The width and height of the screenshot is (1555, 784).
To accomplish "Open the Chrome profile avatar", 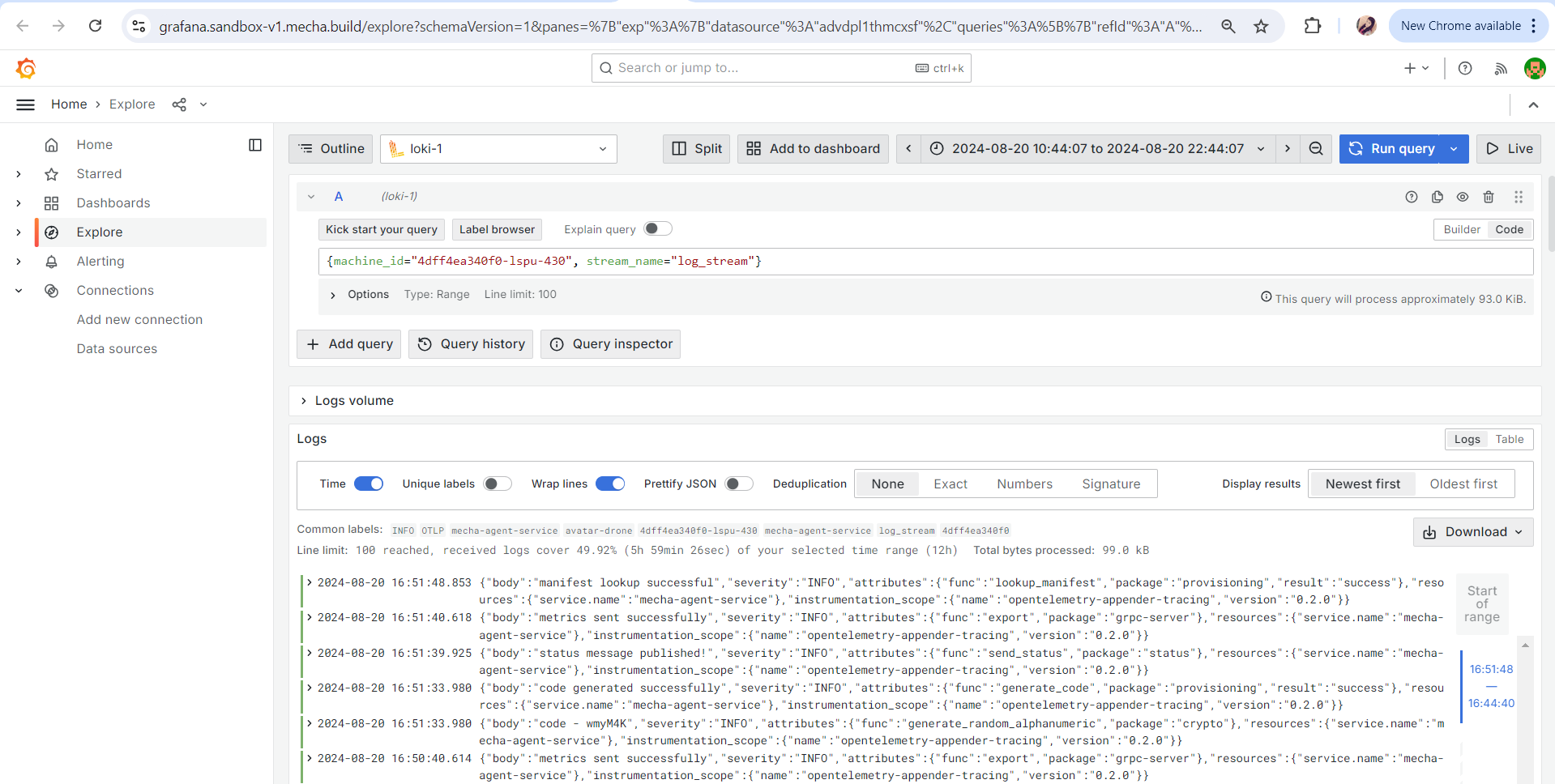I will 1366,26.
